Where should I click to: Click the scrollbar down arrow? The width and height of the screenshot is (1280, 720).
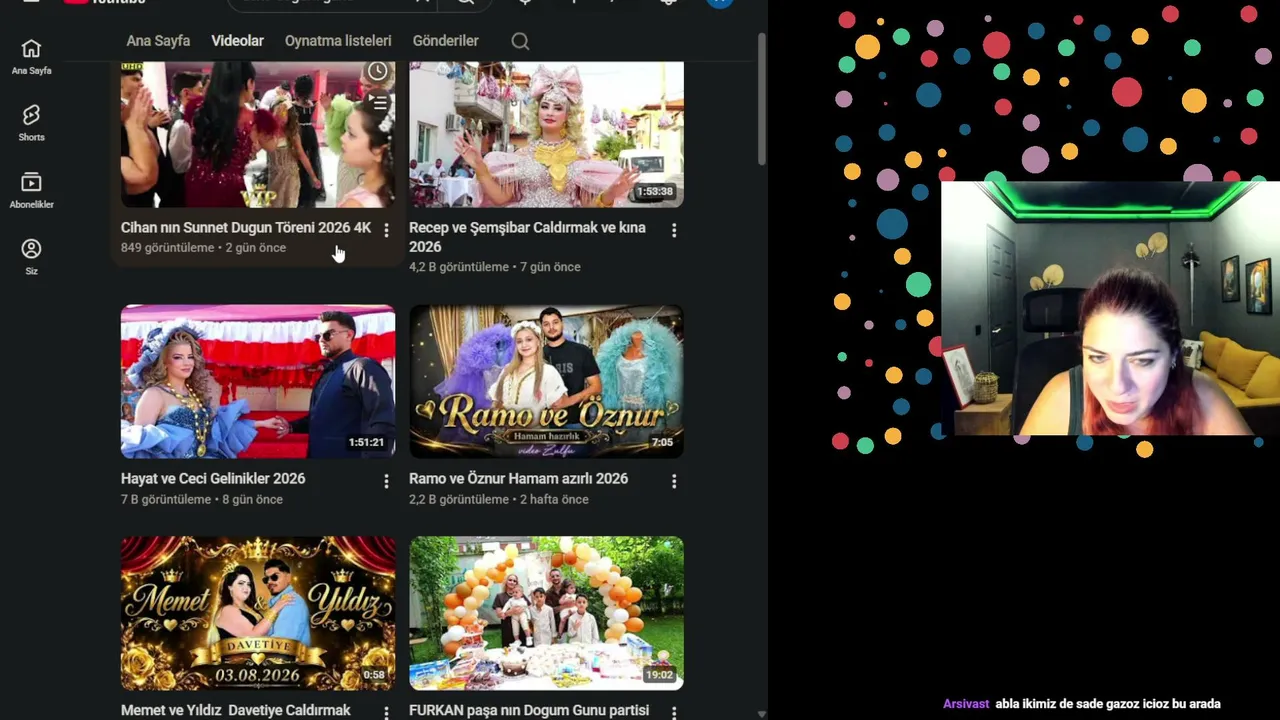762,714
